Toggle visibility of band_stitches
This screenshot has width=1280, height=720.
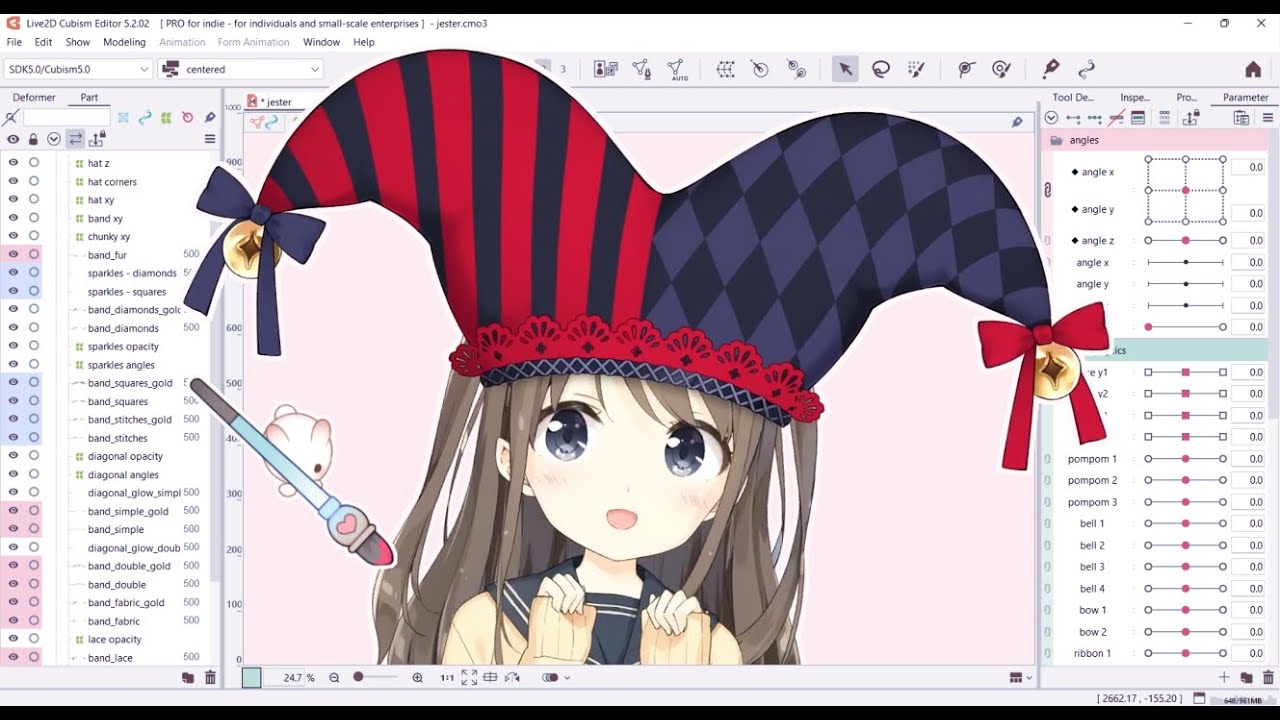coord(13,437)
